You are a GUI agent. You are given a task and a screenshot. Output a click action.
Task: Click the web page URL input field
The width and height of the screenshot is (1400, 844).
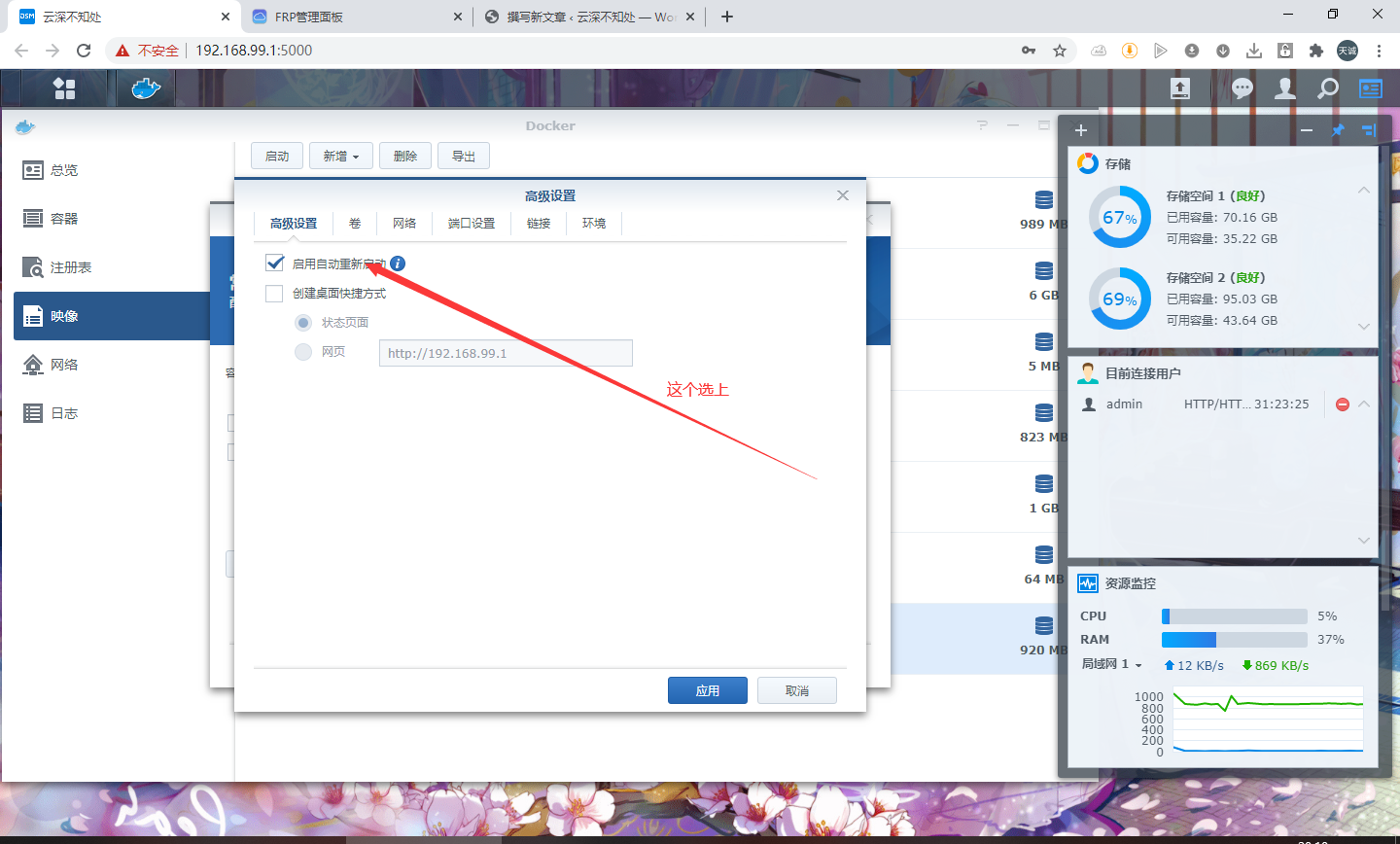coord(506,353)
